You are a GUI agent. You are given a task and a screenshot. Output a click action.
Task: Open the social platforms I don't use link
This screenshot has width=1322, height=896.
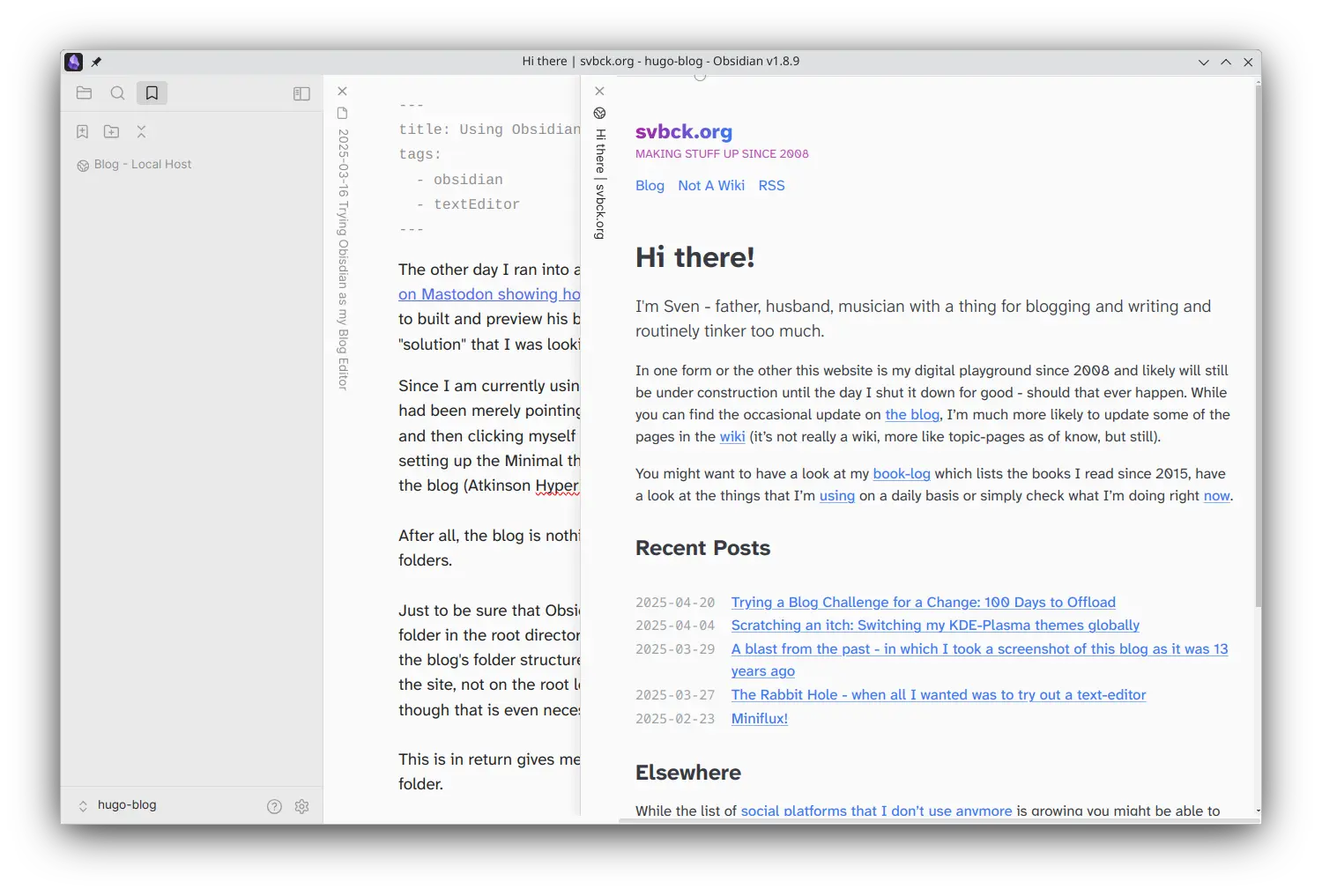click(876, 811)
